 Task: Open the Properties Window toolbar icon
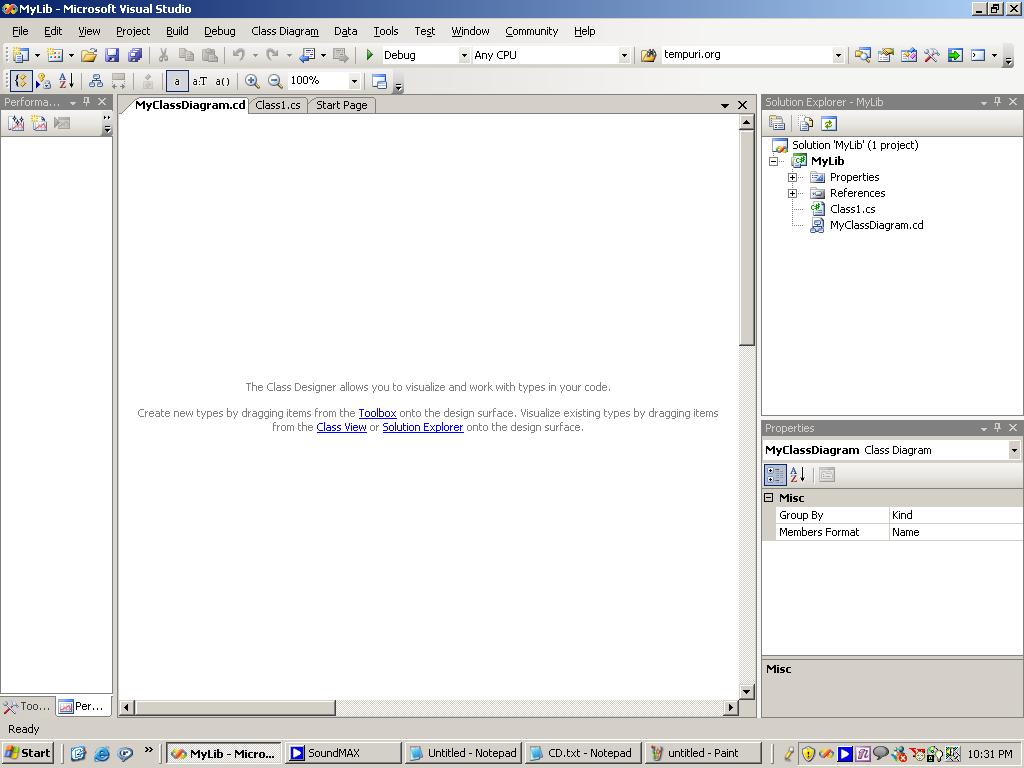coord(886,56)
